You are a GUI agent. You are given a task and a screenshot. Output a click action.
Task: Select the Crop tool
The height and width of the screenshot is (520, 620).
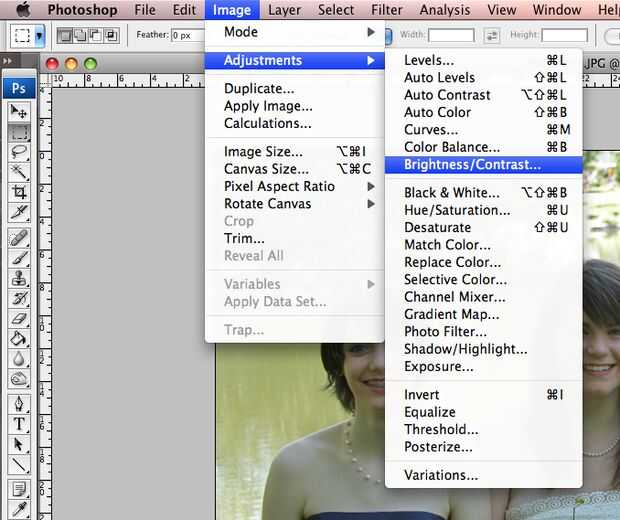[19, 192]
